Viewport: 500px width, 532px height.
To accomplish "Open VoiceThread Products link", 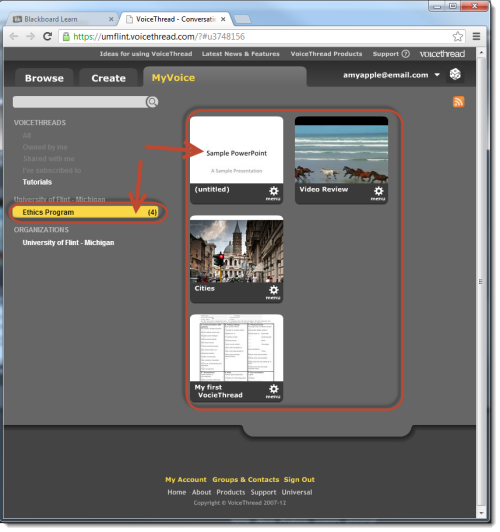I will pyautogui.click(x=326, y=54).
